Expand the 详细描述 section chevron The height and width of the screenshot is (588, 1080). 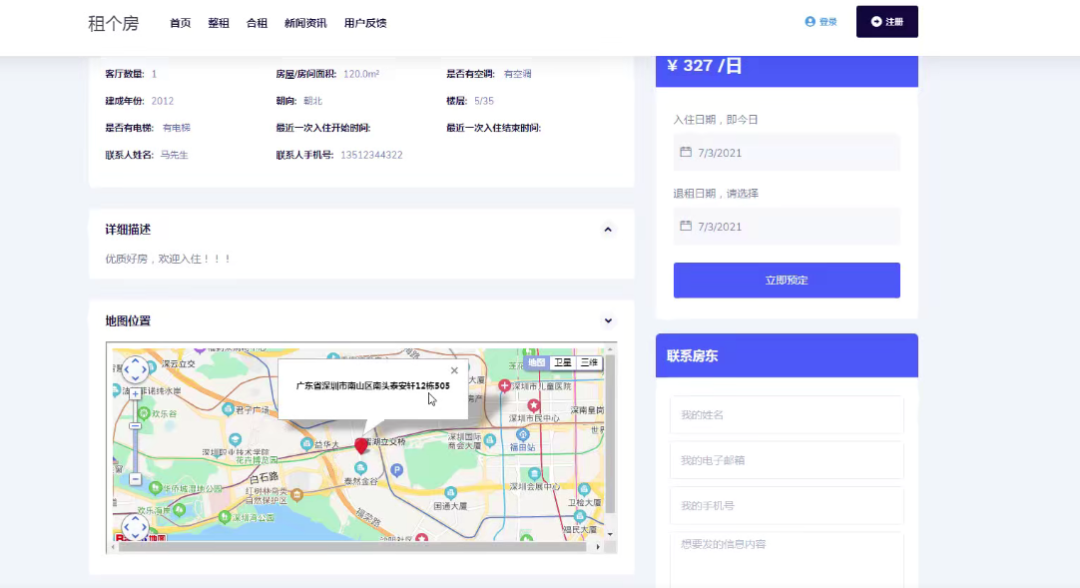click(607, 229)
